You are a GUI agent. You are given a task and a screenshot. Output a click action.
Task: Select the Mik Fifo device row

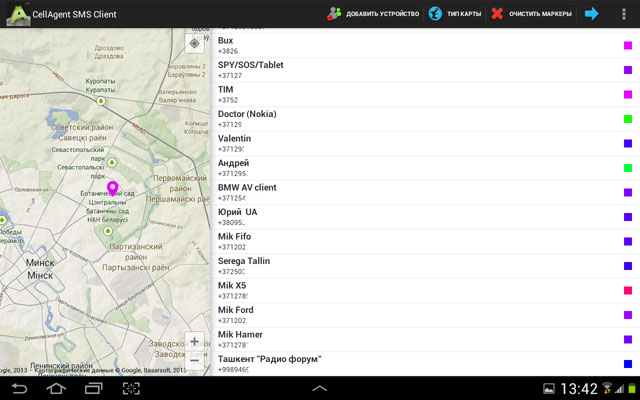click(425, 241)
